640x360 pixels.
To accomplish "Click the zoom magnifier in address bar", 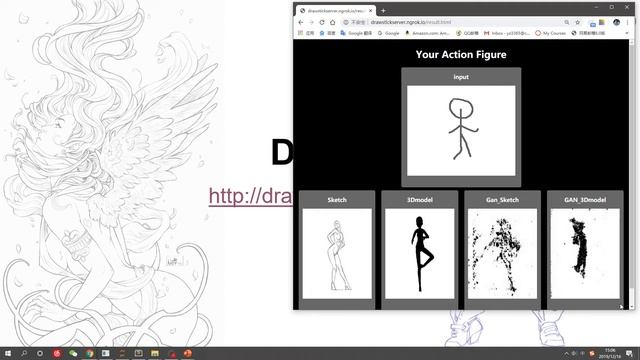I will tap(567, 22).
